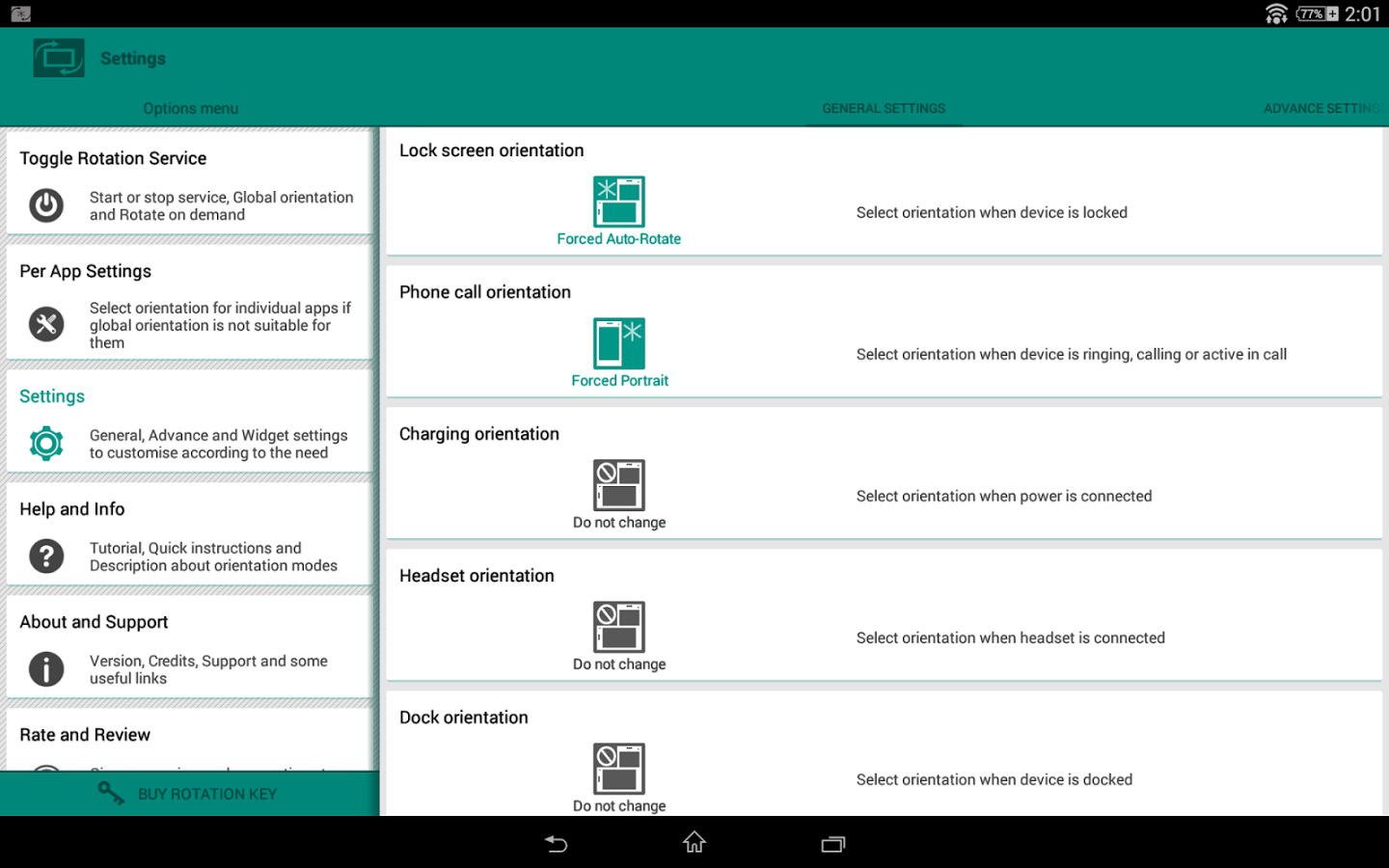Viewport: 1389px width, 868px height.
Task: Click the gear icon in Settings item
Action: click(x=46, y=443)
